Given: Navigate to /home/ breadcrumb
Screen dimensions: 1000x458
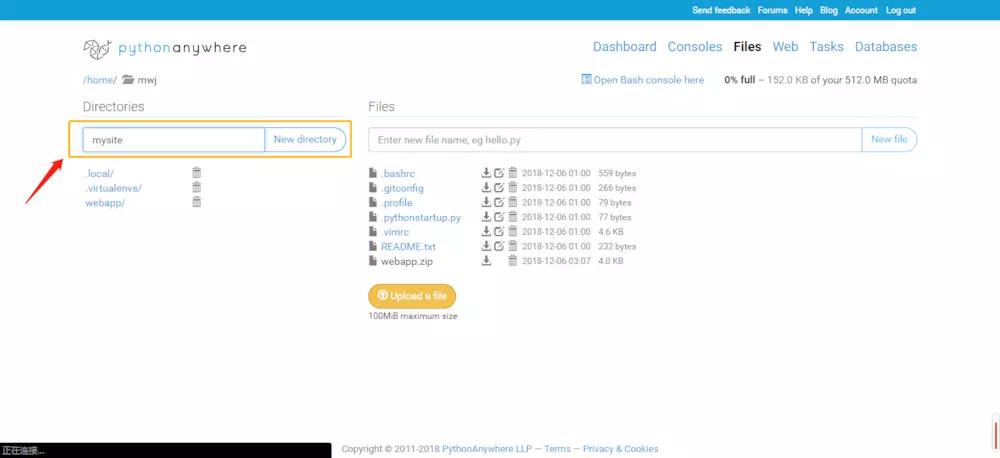Looking at the screenshot, I should coord(100,80).
